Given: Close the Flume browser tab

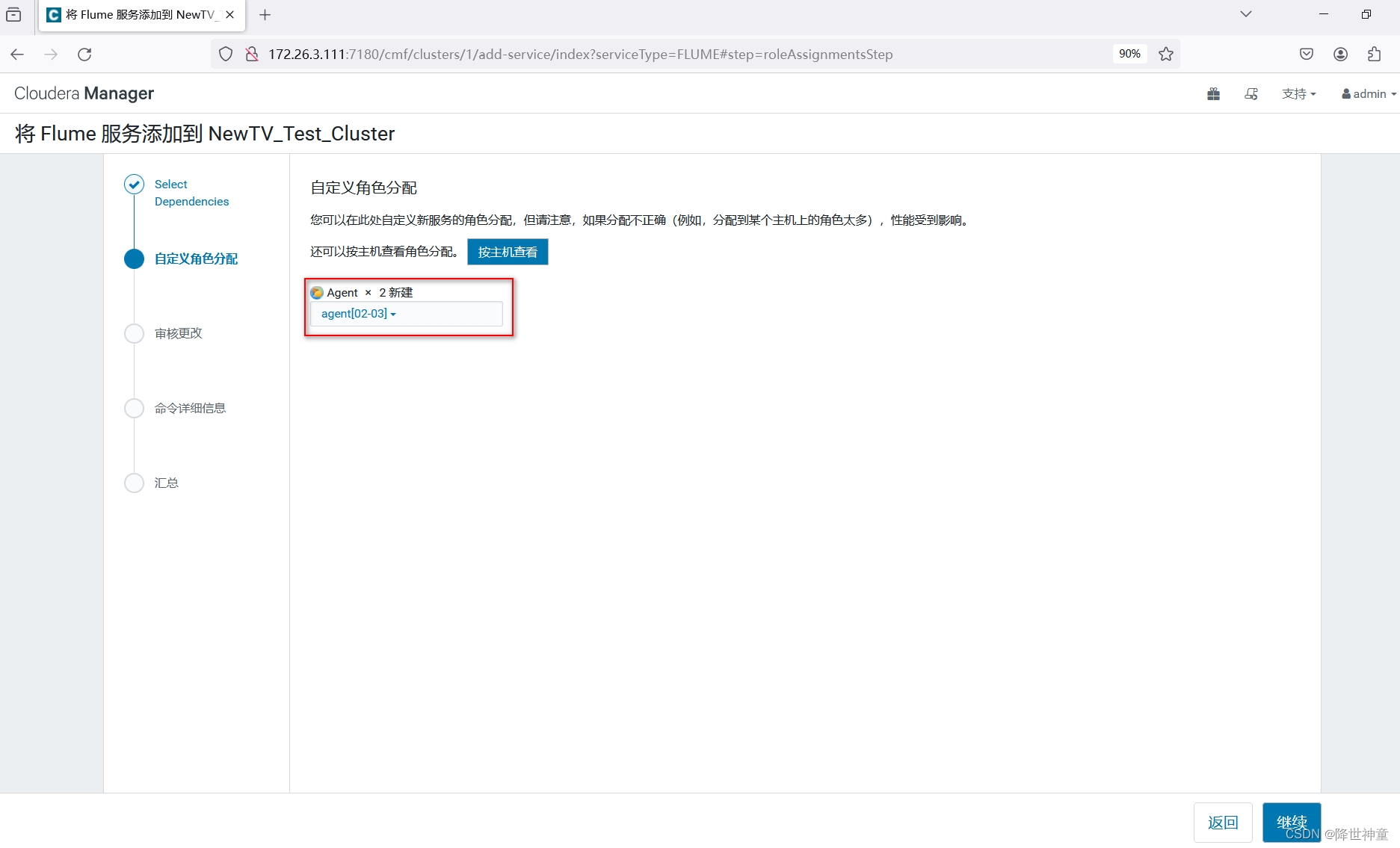Looking at the screenshot, I should 230,14.
